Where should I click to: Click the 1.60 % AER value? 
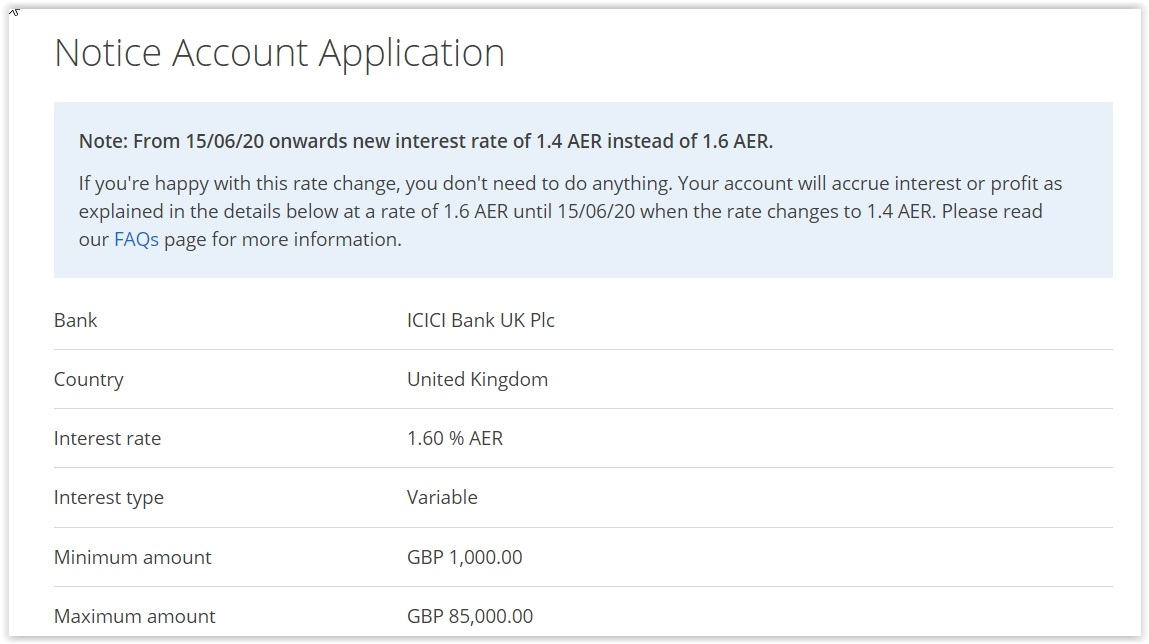point(454,439)
